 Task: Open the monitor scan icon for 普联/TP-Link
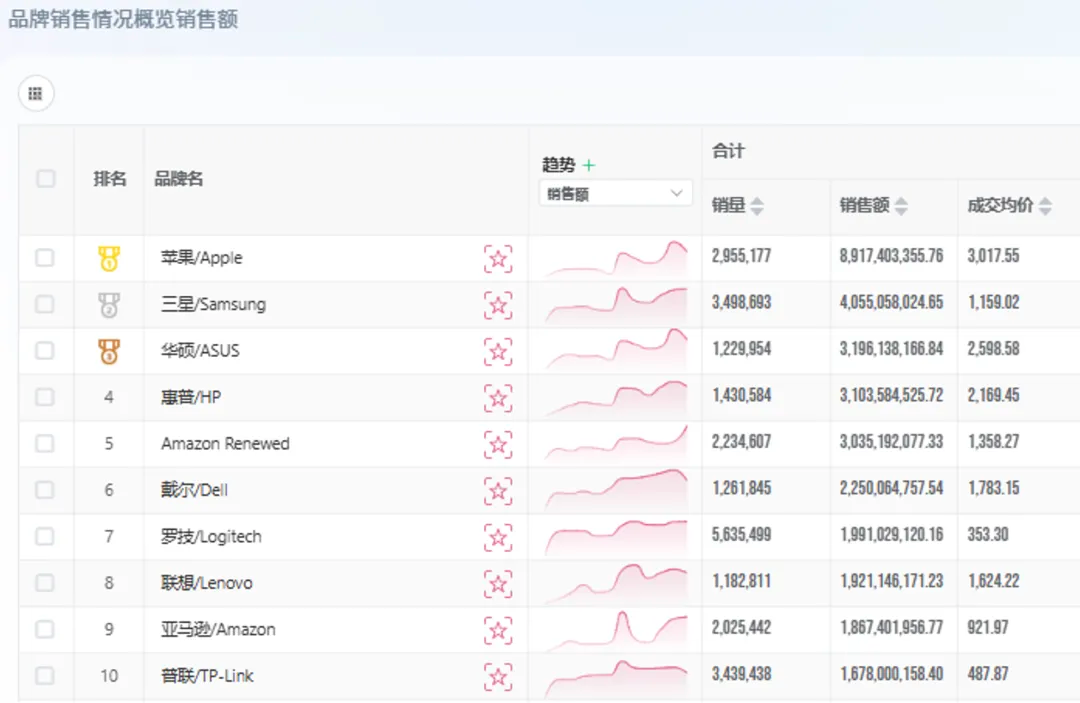(x=498, y=675)
